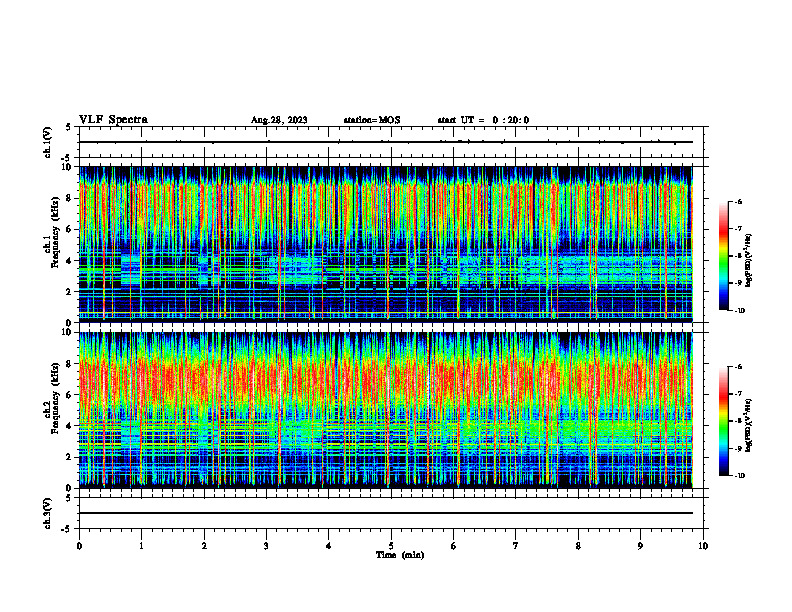
Task: Click the ch.2 colorbar log(PSD) label
Action: tap(749, 426)
